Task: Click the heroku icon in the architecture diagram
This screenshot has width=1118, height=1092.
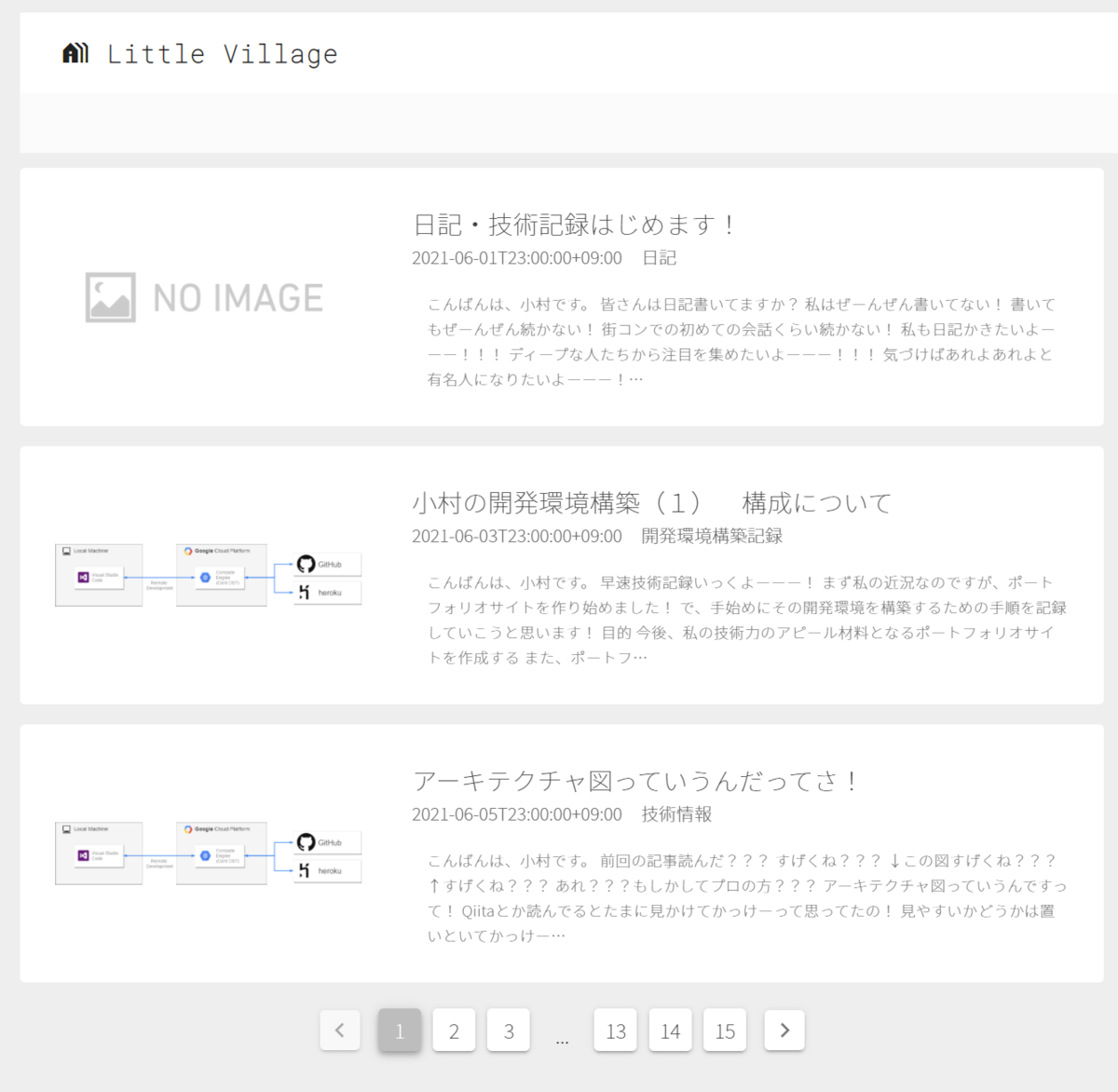Action: (305, 869)
